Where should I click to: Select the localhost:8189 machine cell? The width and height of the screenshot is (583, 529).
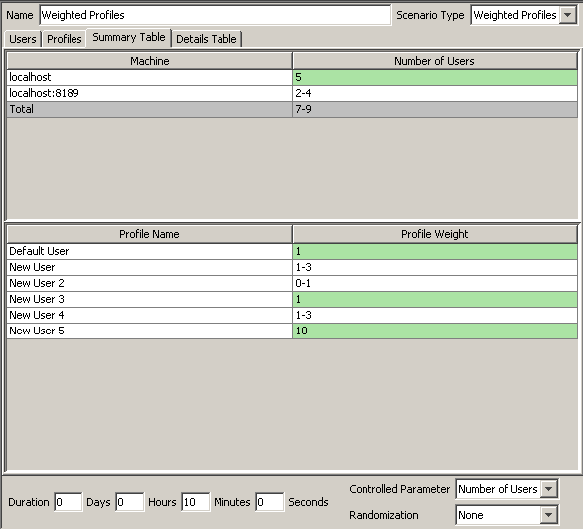pos(149,93)
